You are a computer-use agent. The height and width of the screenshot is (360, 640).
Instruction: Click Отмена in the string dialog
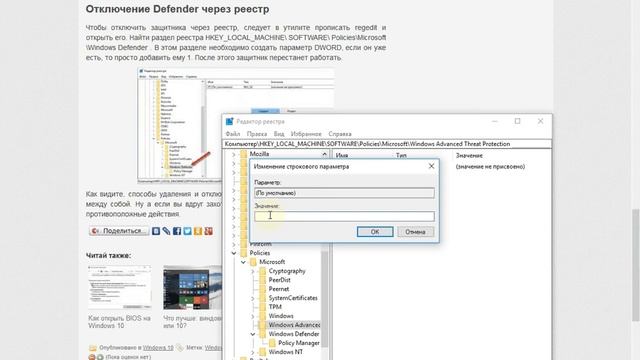416,232
